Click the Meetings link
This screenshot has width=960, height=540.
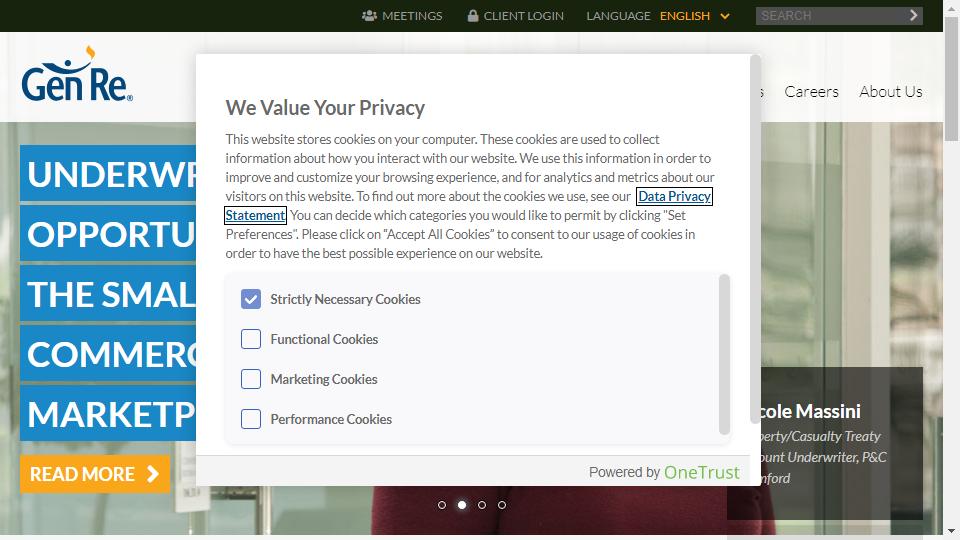[x=411, y=16]
